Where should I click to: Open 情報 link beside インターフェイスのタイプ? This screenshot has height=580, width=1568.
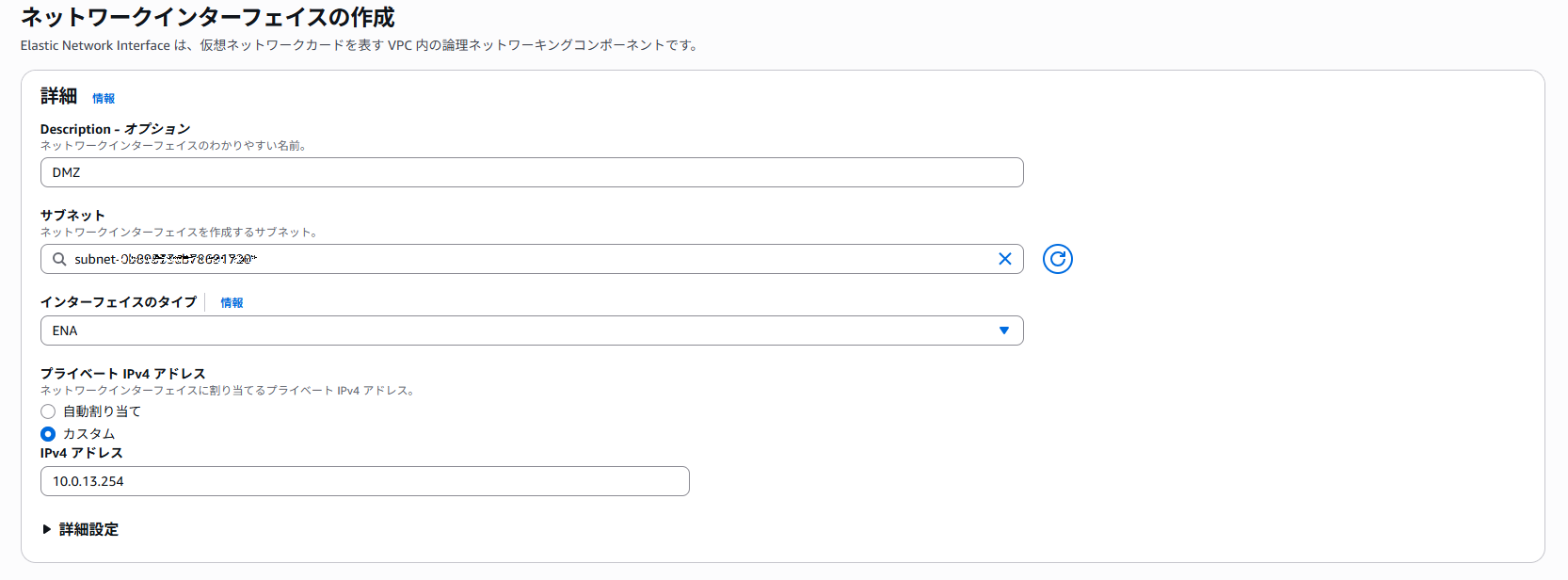[232, 302]
